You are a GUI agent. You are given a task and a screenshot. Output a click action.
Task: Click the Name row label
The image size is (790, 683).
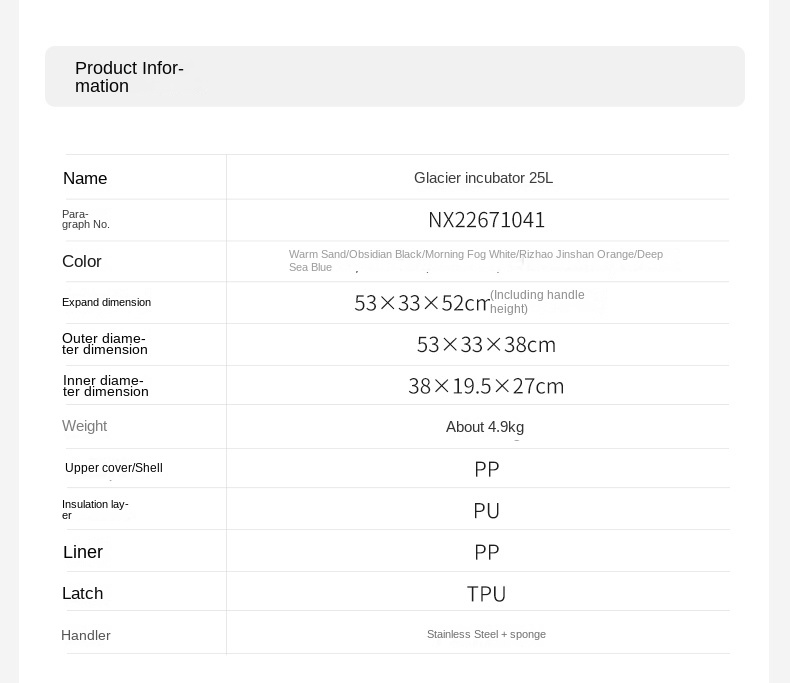85,179
